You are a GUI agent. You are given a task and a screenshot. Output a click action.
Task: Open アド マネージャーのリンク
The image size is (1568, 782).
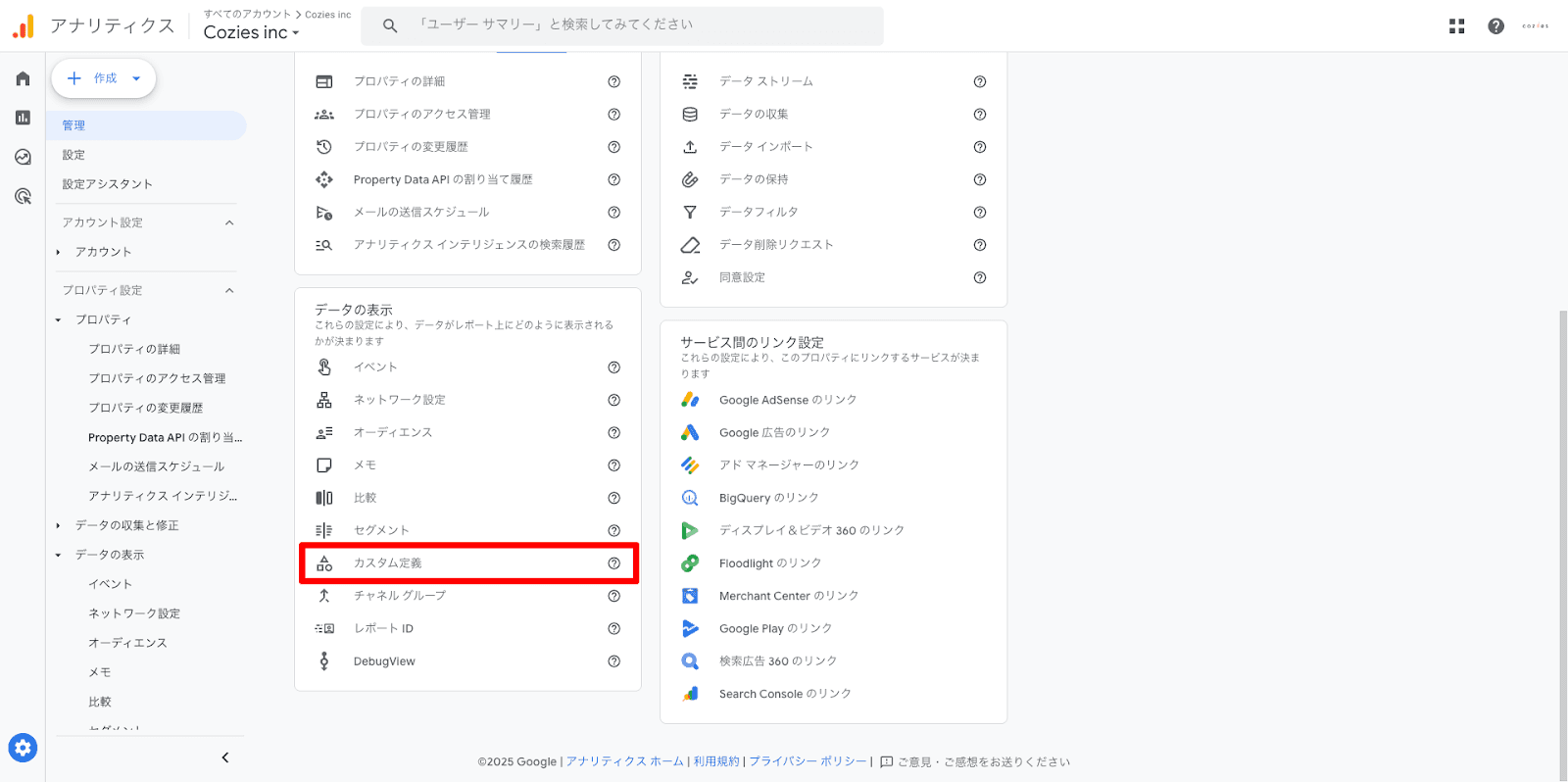[x=789, y=464]
